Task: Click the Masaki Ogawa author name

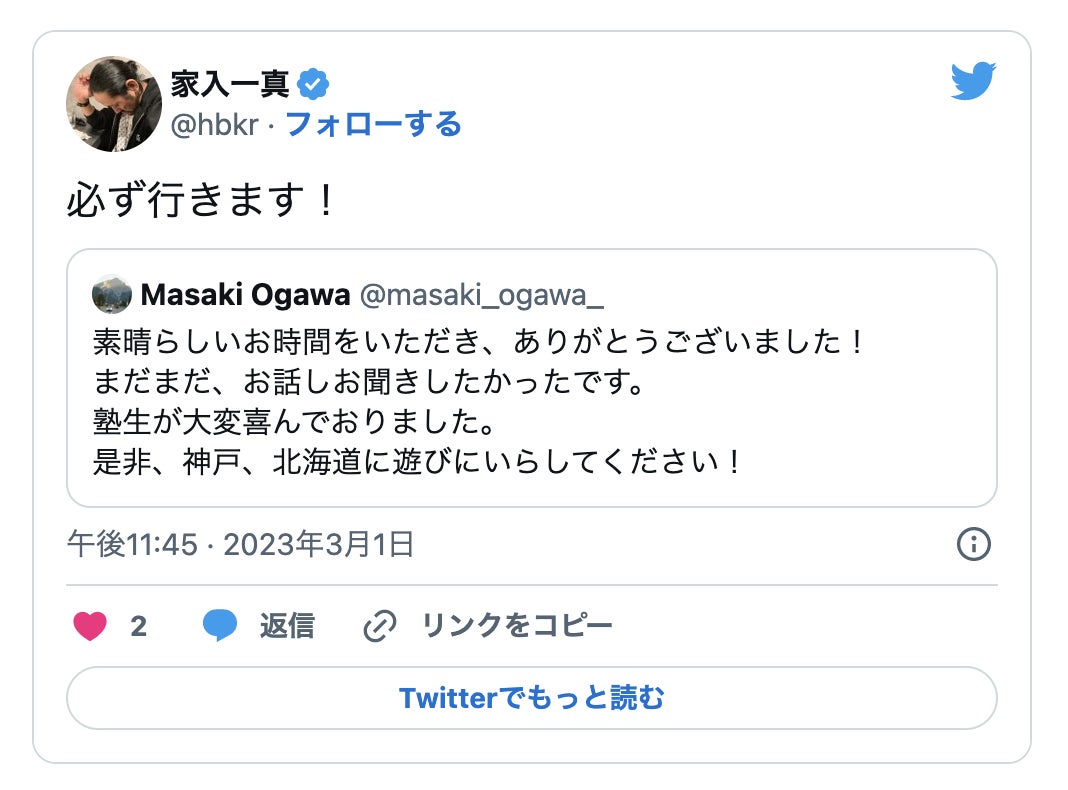Action: pyautogui.click(x=245, y=295)
